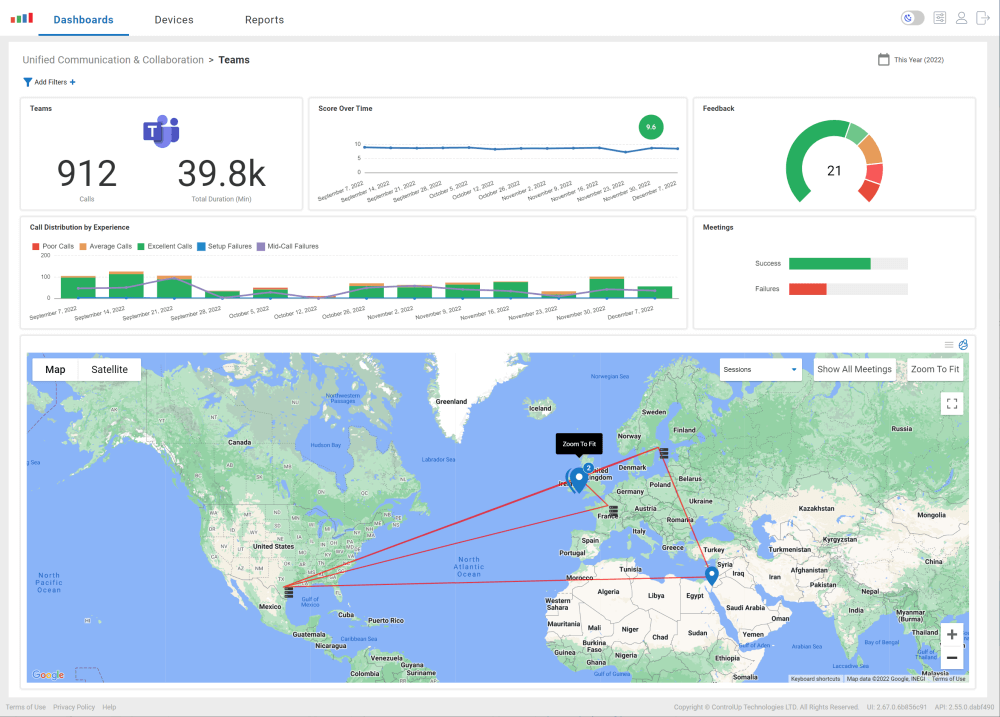The height and width of the screenshot is (717, 1000).
Task: Expand Add Filters
Action: pos(48,82)
